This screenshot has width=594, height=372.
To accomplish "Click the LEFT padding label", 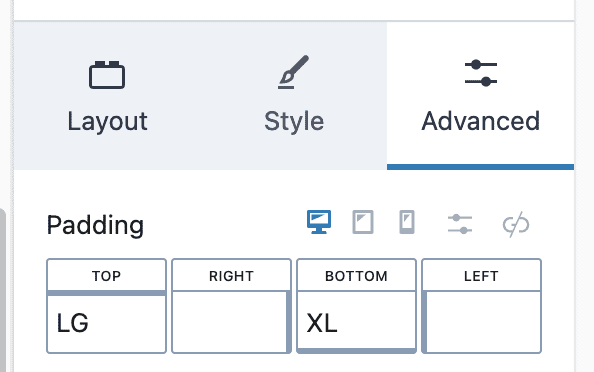I will (x=481, y=276).
